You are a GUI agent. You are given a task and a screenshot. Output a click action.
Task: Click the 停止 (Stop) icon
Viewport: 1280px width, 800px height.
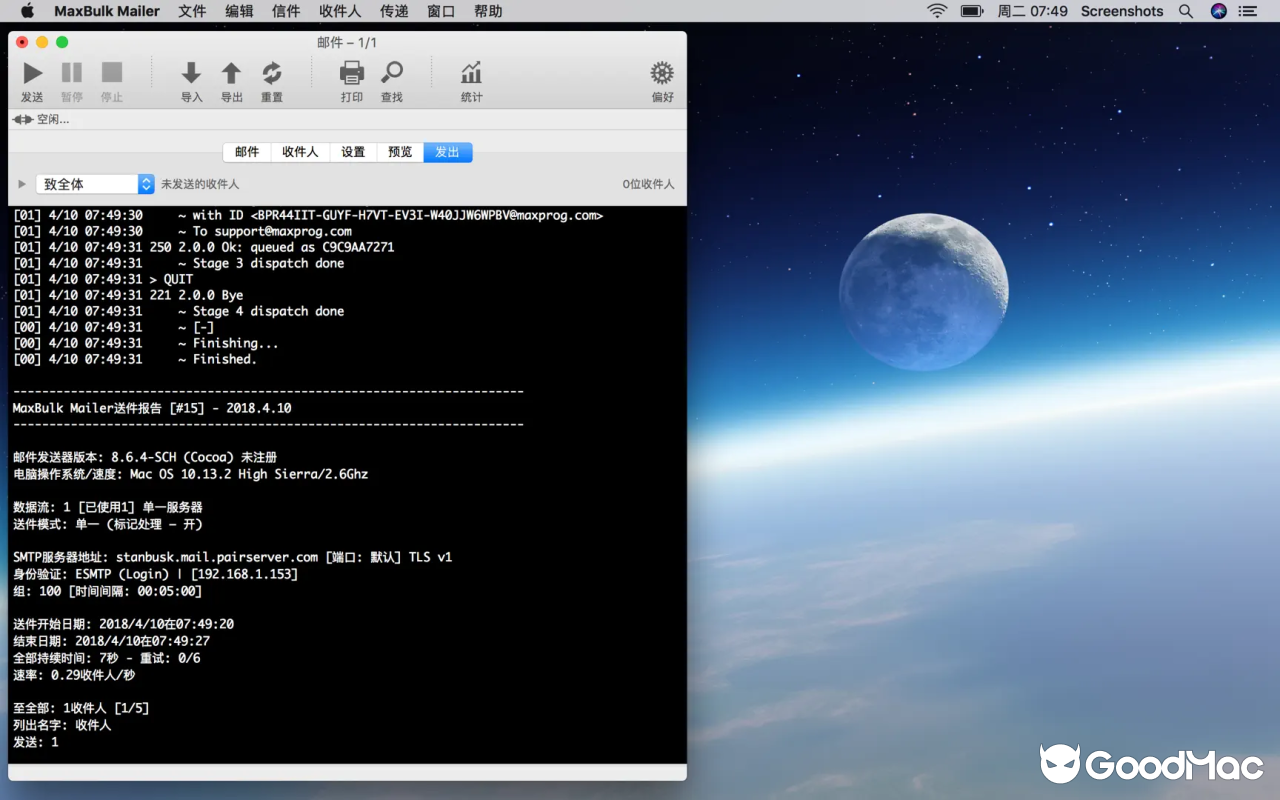click(110, 72)
